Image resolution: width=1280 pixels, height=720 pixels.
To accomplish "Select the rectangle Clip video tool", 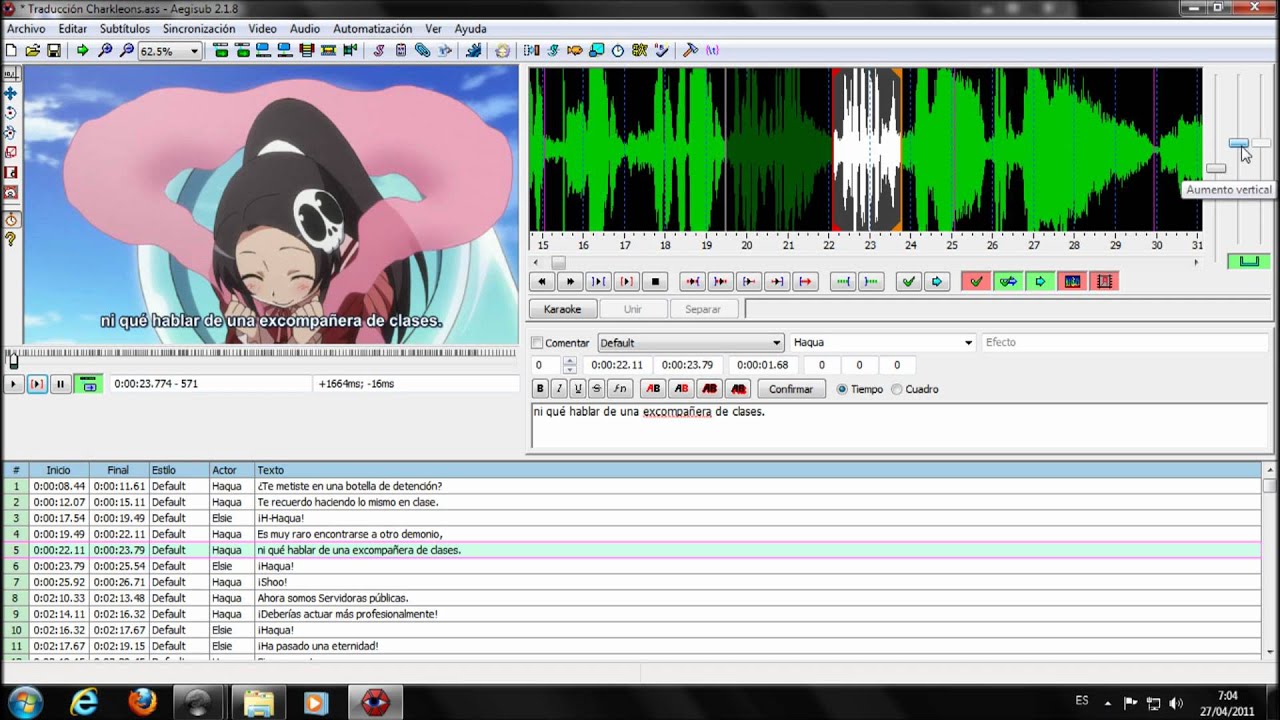I will [11, 173].
